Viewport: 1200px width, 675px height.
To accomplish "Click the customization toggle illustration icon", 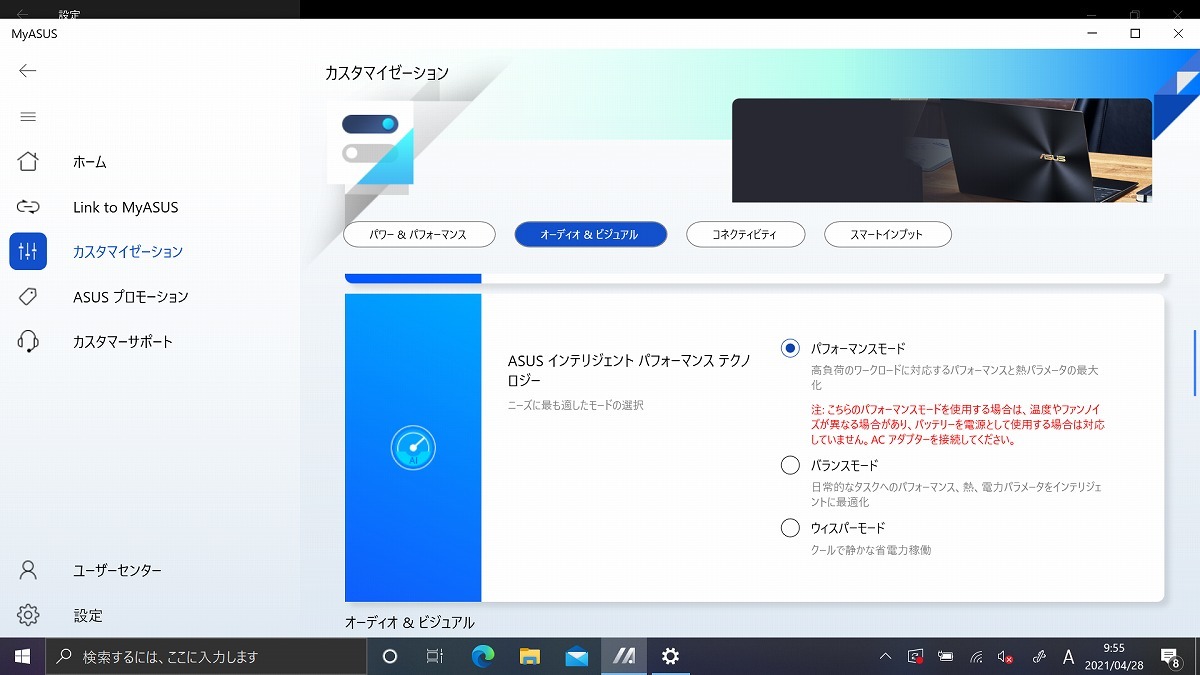I will [370, 142].
